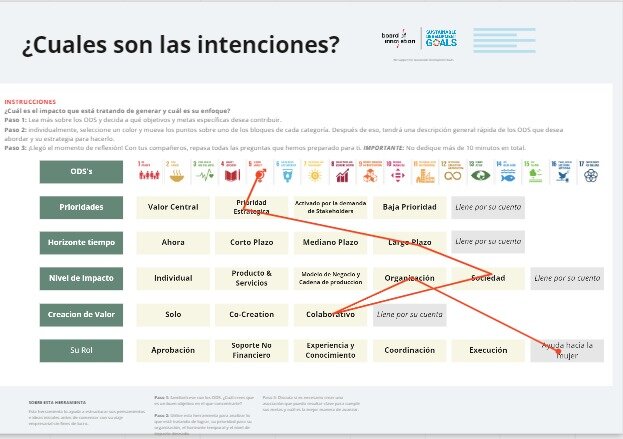Choose the Co-Creation card
623x439 pixels.
pyautogui.click(x=252, y=315)
